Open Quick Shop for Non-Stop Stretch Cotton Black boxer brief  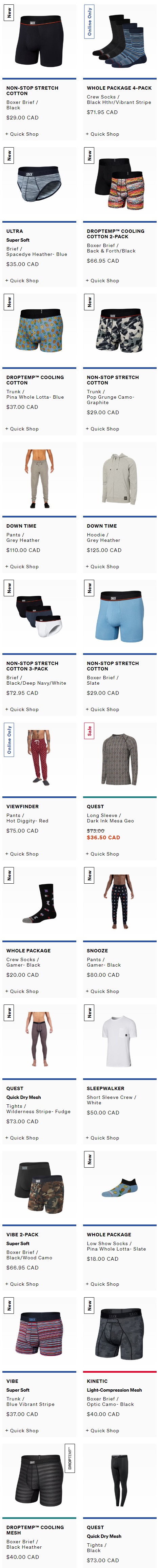(22, 134)
